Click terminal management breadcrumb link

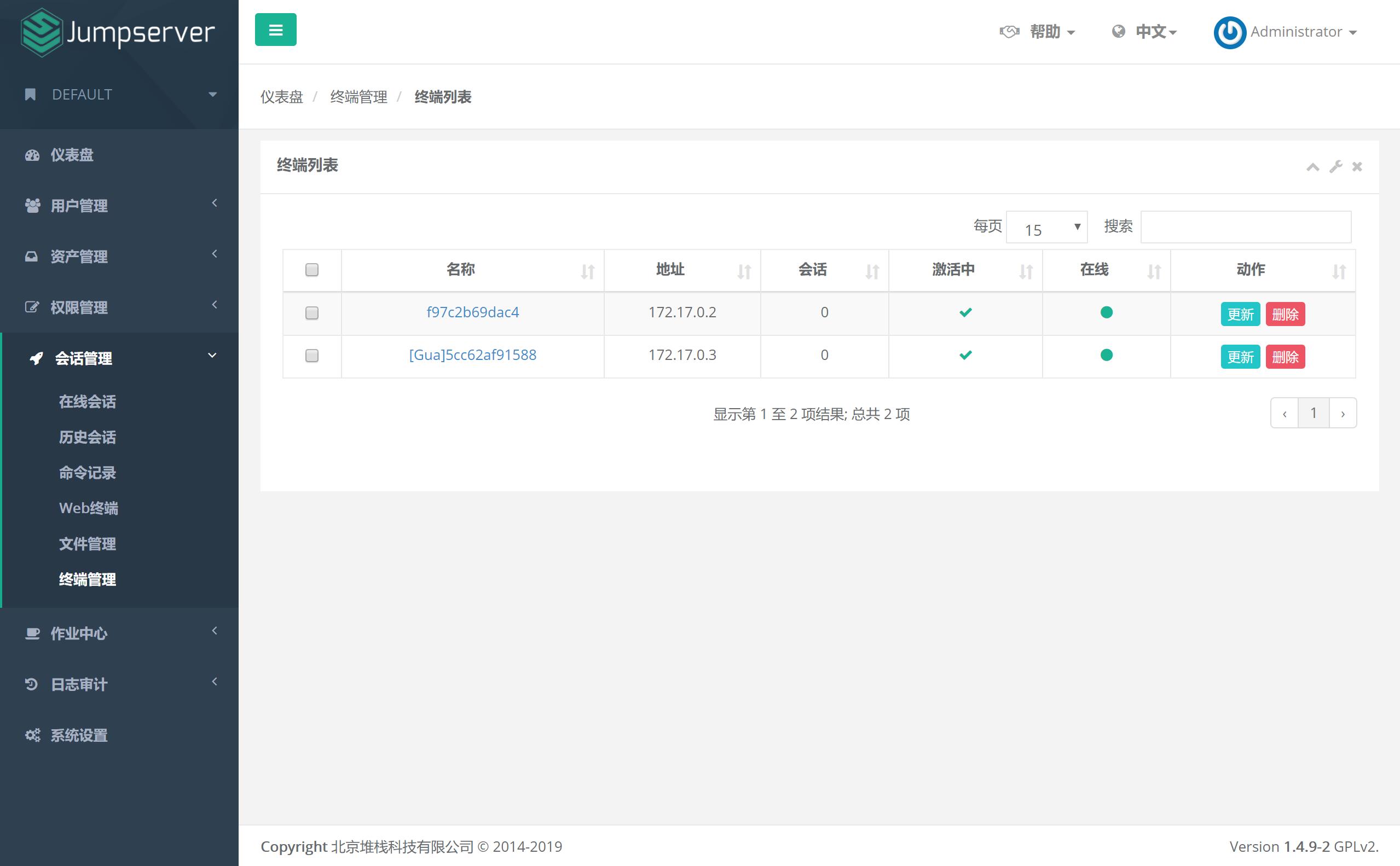(358, 97)
